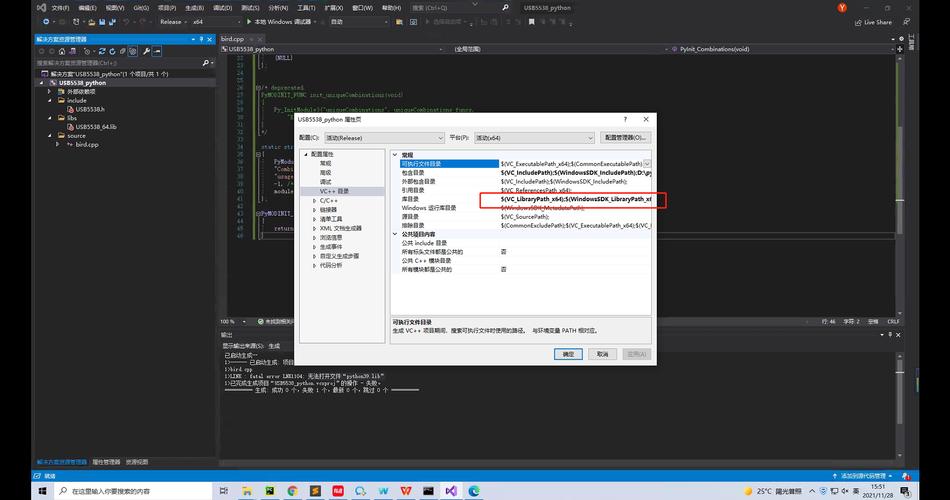Click the 取消 button
This screenshot has width=950, height=500.
pos(602,354)
